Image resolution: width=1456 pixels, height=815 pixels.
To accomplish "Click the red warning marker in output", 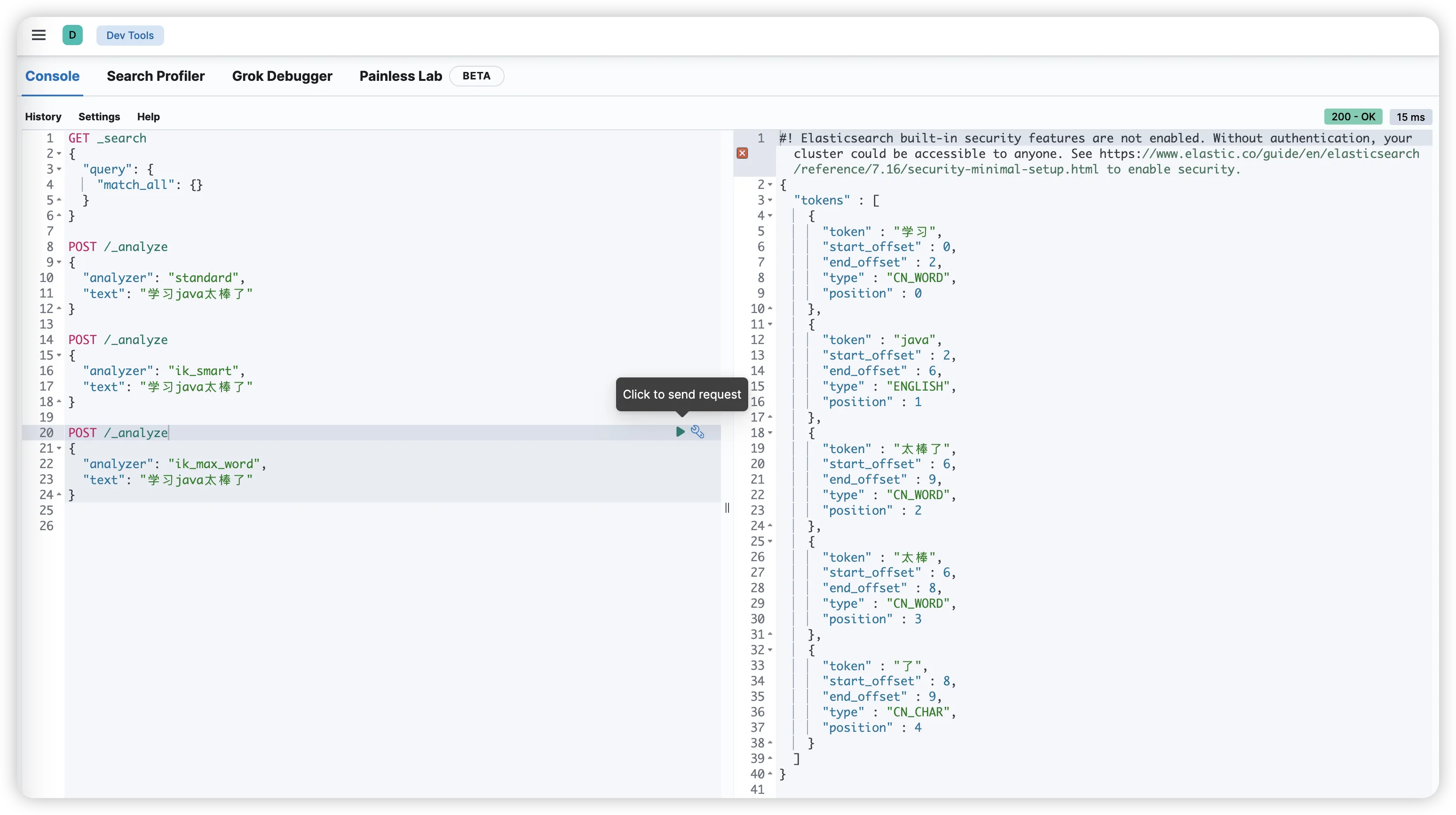I will [x=742, y=154].
